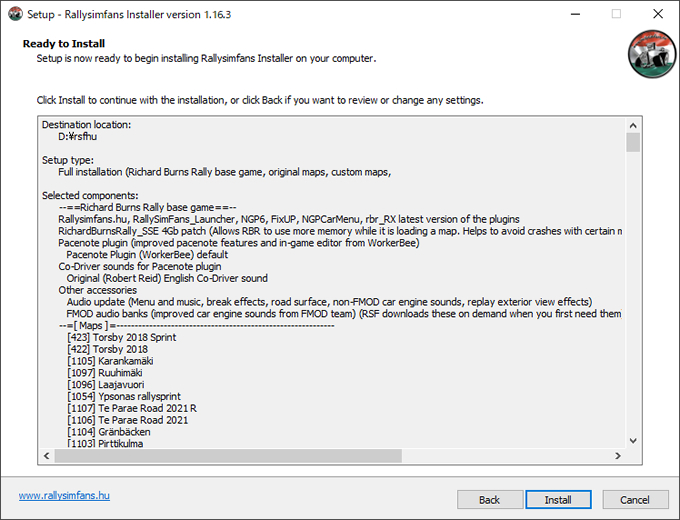
Task: Click 'Original (Robert Reid) English Co-Driver sound'
Action: (167, 278)
